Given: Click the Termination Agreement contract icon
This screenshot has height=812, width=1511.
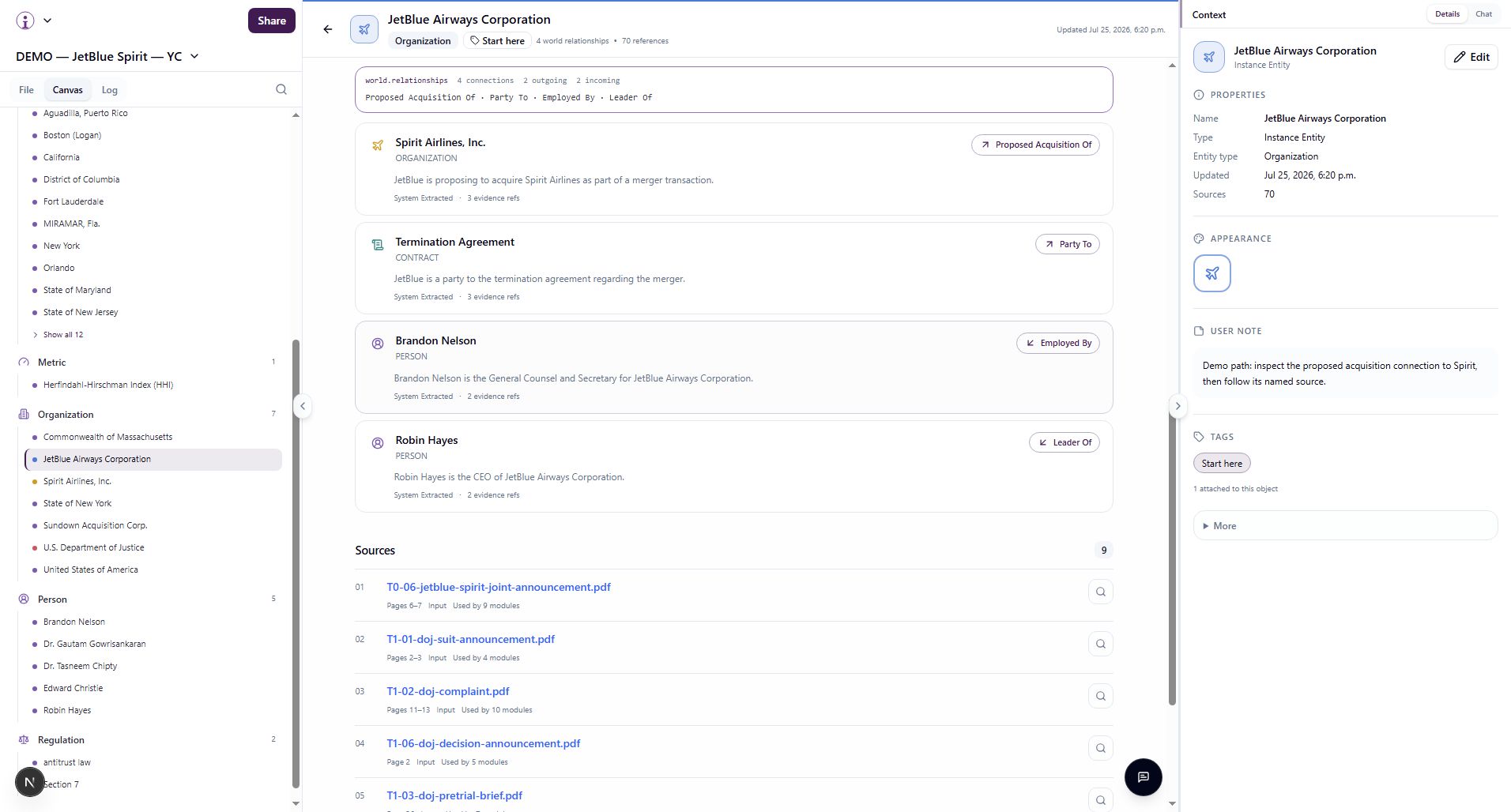Looking at the screenshot, I should coord(378,245).
